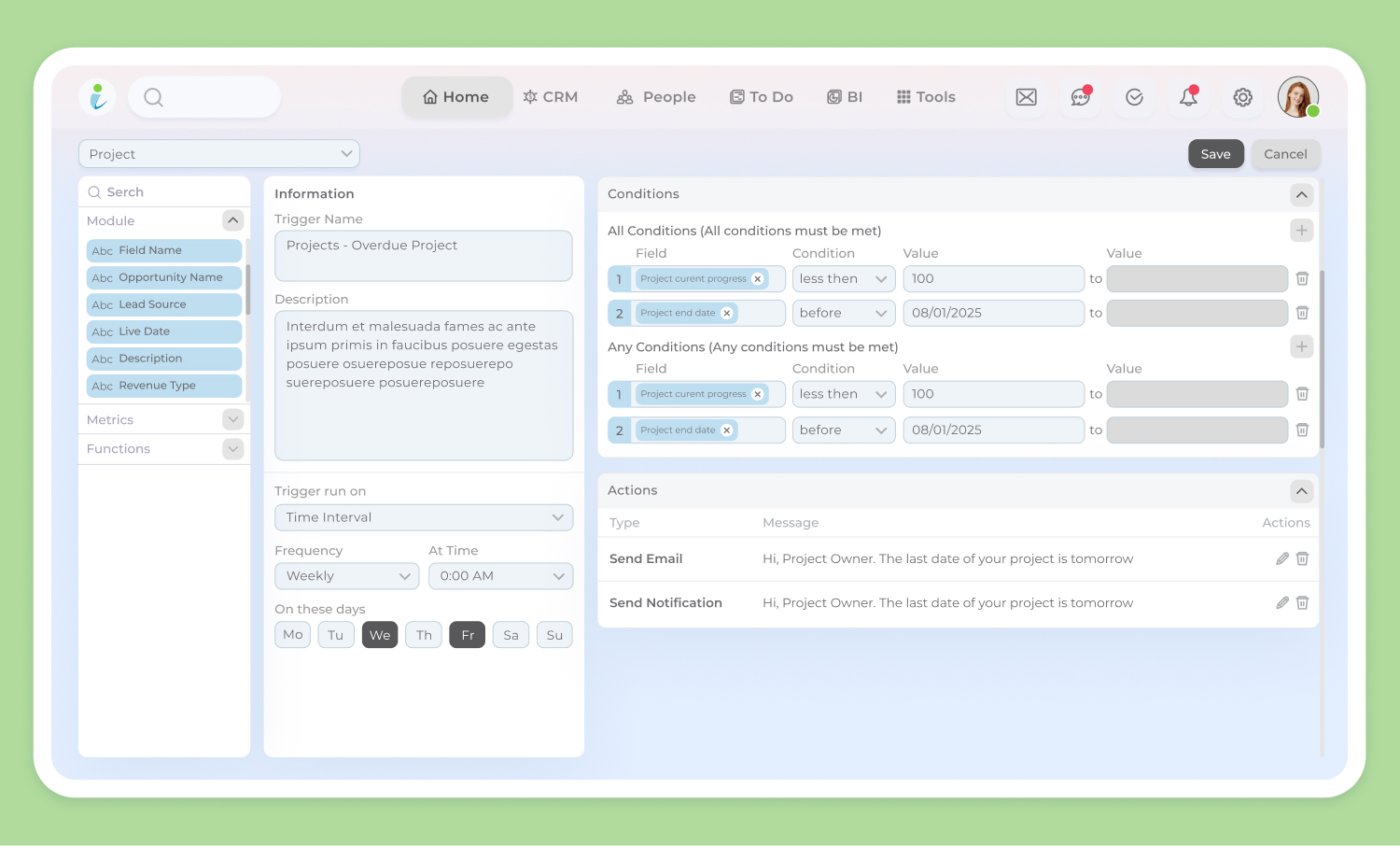Click the Cancel button
Viewport: 1400px width, 846px height.
1285,154
